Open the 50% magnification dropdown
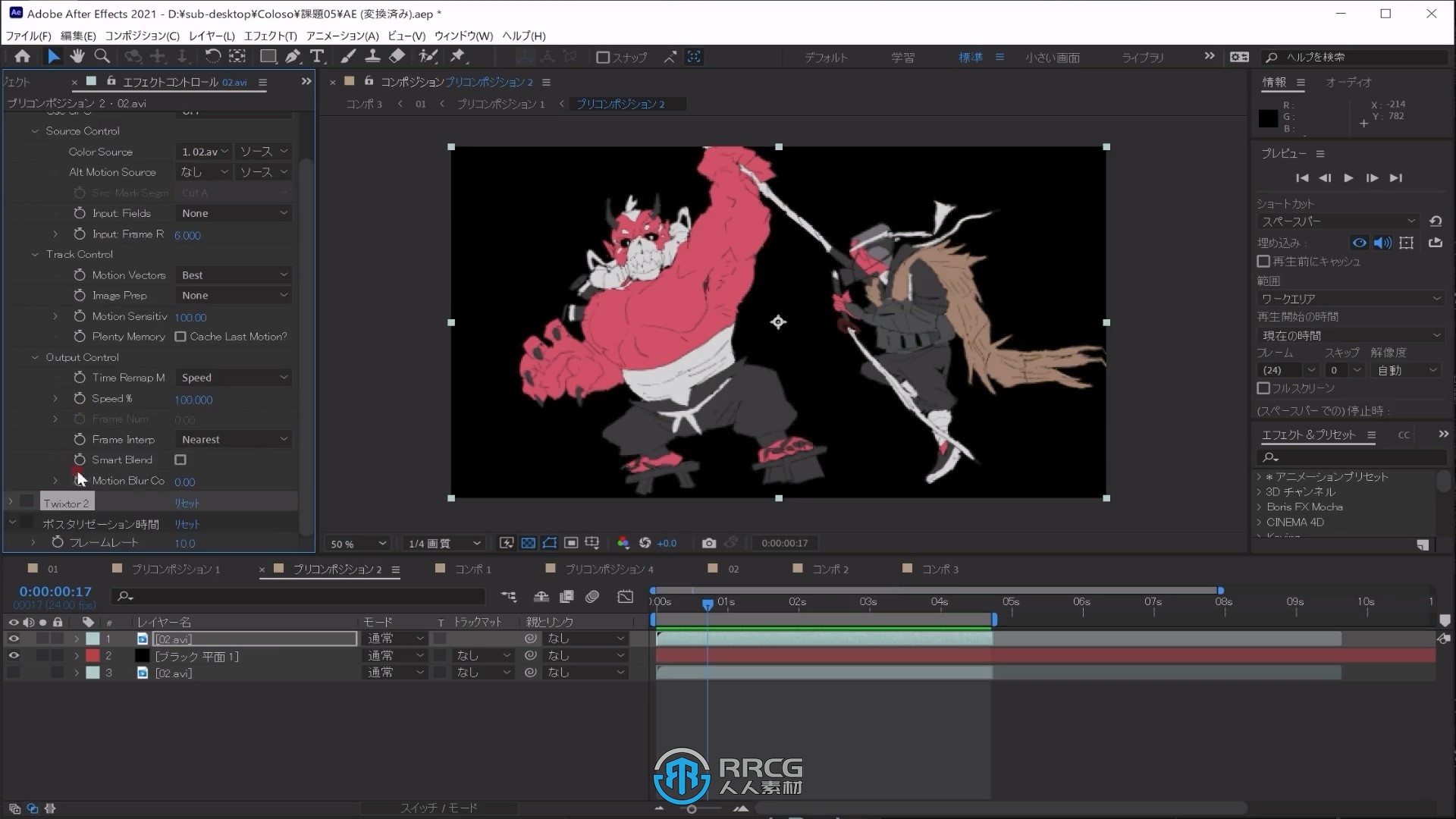Image resolution: width=1456 pixels, height=819 pixels. [358, 543]
